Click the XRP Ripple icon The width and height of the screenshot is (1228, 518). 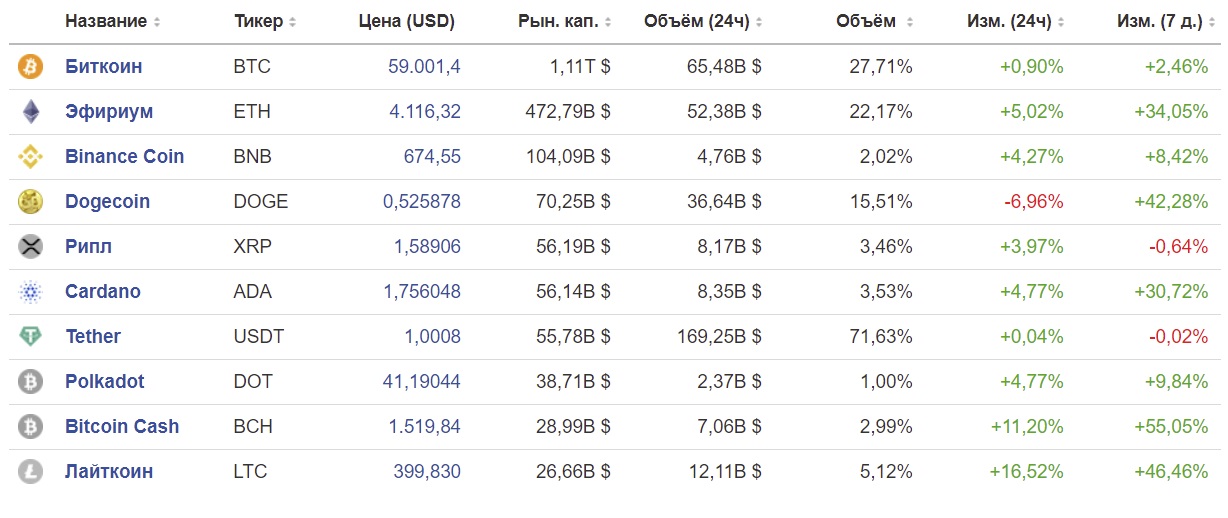click(x=31, y=247)
